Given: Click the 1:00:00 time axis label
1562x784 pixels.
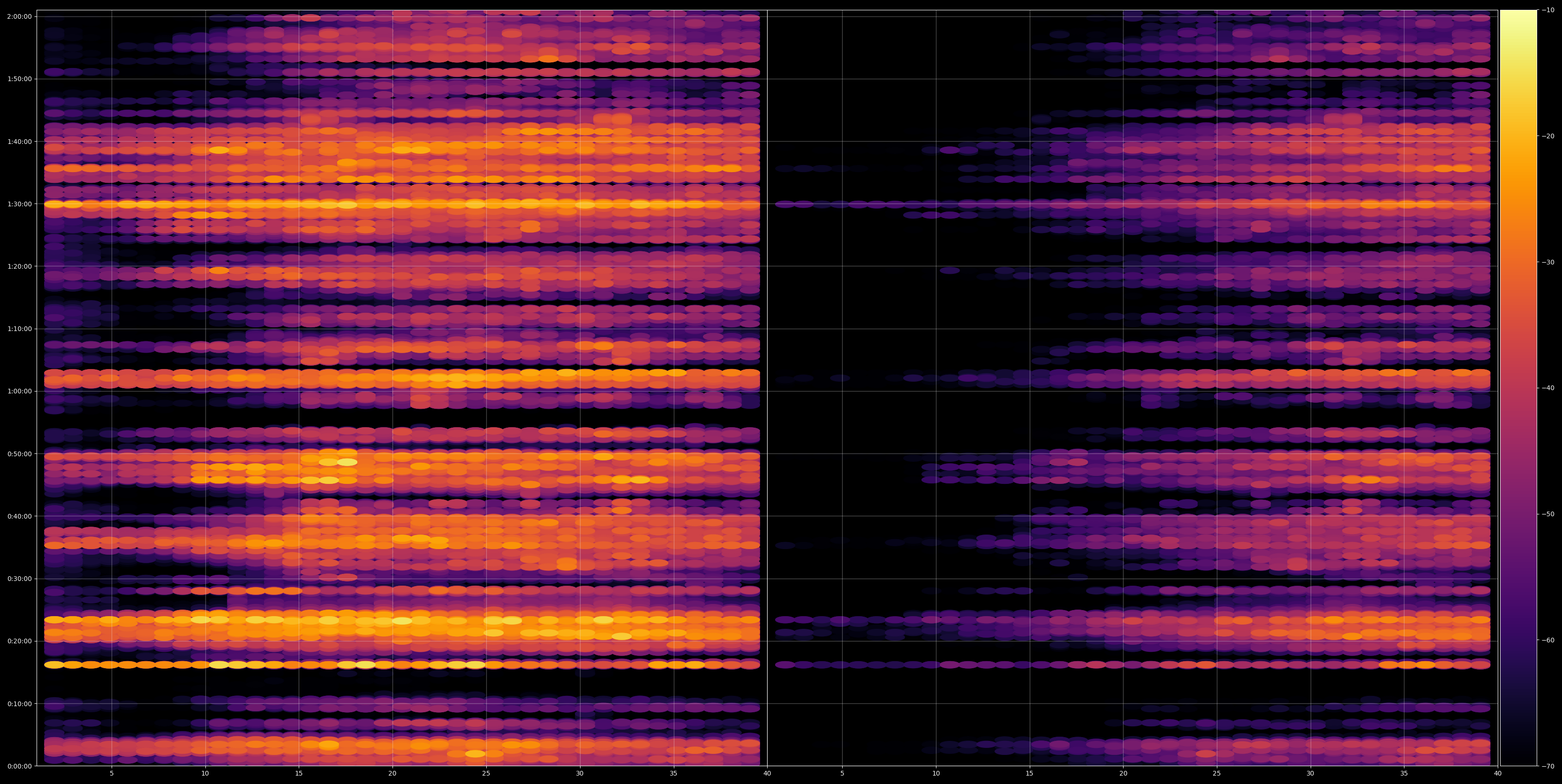Looking at the screenshot, I should [x=19, y=391].
